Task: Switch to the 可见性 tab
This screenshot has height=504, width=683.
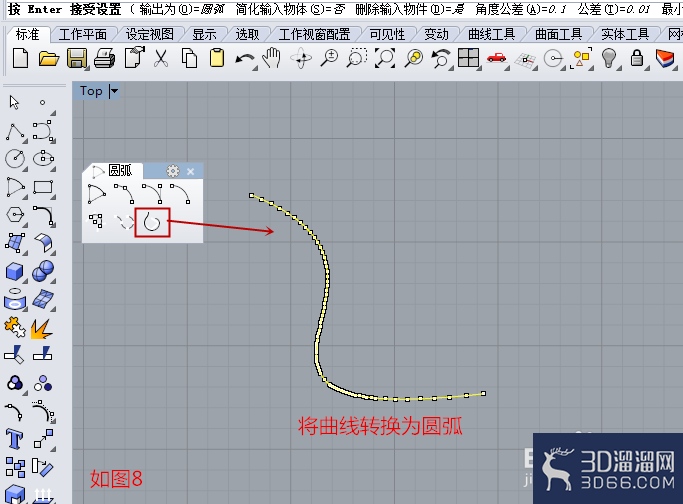Action: [387, 34]
